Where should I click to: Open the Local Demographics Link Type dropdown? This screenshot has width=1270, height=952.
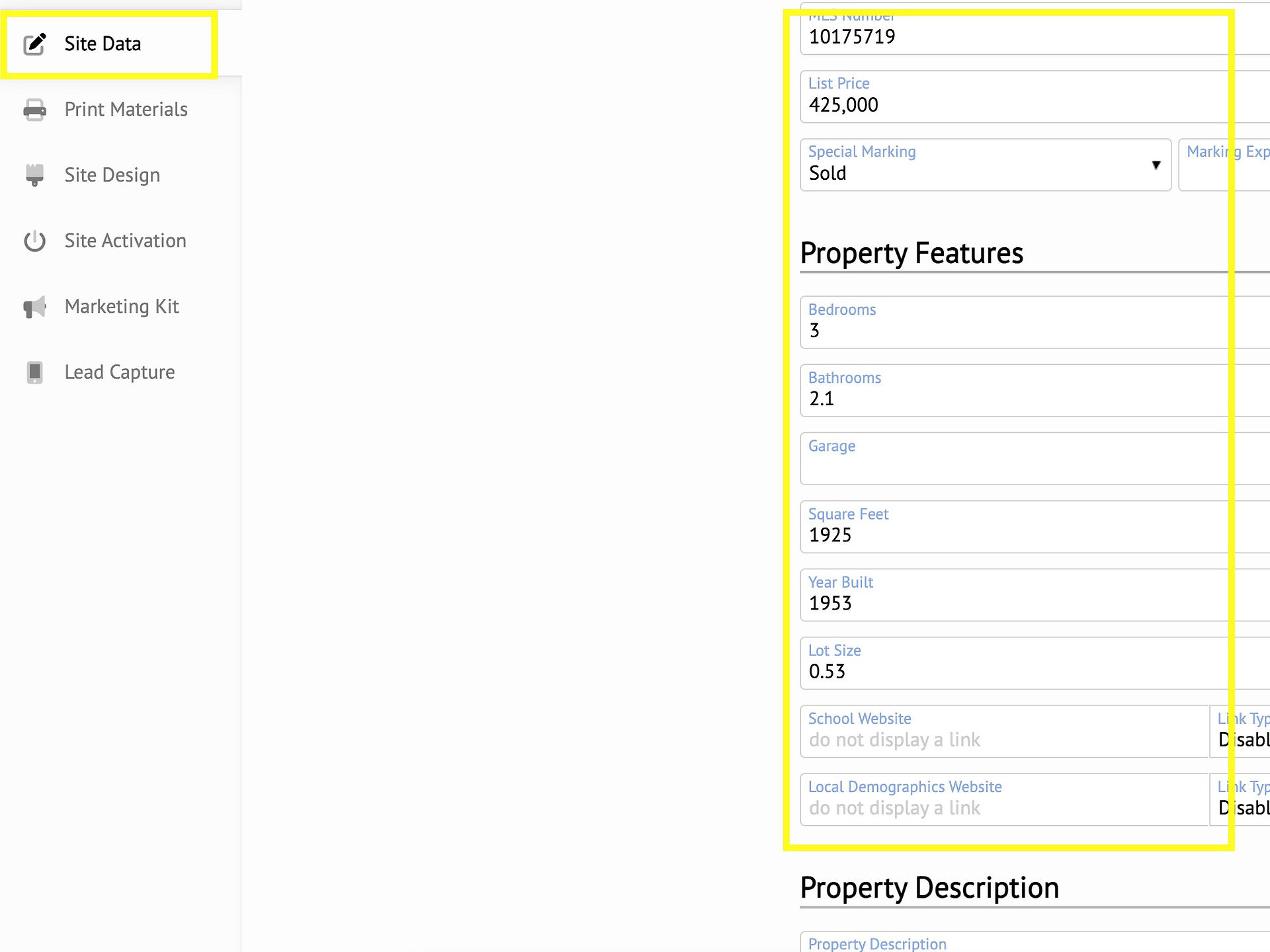[1240, 799]
